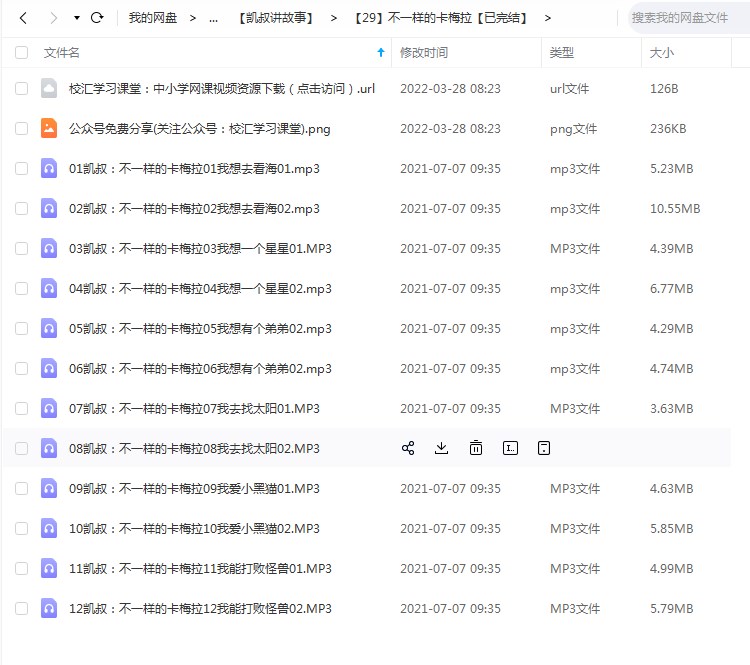Open 12凯叔：不一样的卡梅拉12我能打败怪兽02.MP3
Image resolution: width=750 pixels, height=665 pixels.
coord(200,609)
